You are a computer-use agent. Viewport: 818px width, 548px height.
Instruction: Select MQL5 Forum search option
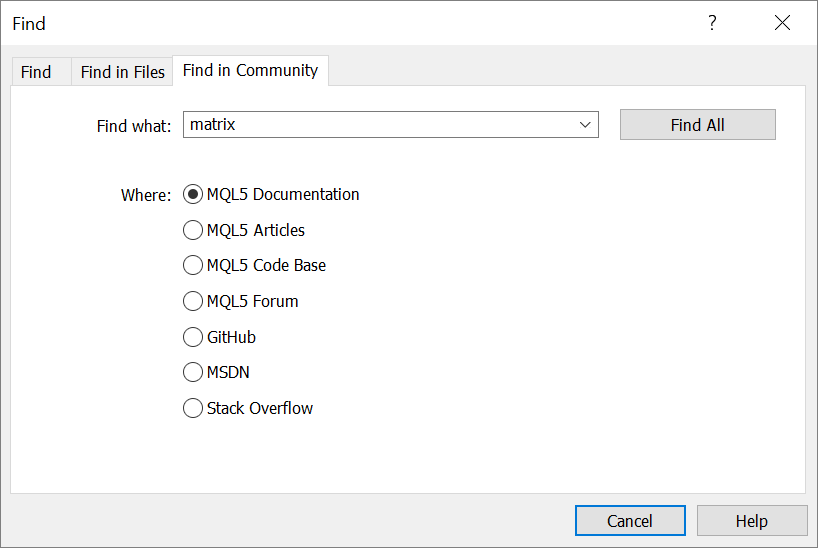click(x=193, y=301)
